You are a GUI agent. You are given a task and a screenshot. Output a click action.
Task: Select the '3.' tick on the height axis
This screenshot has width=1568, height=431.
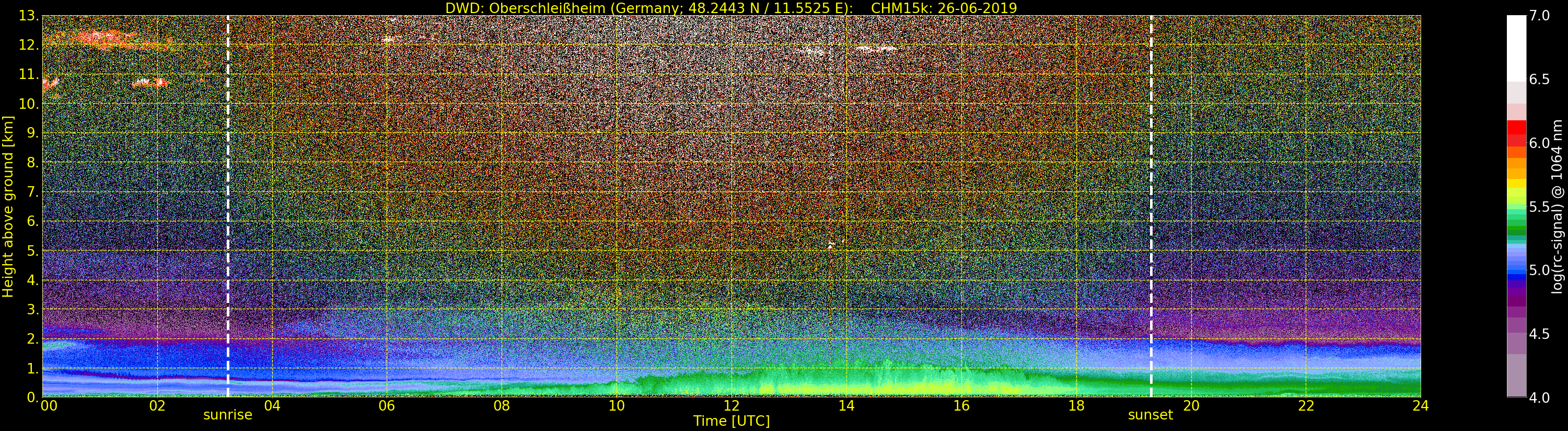(x=33, y=309)
